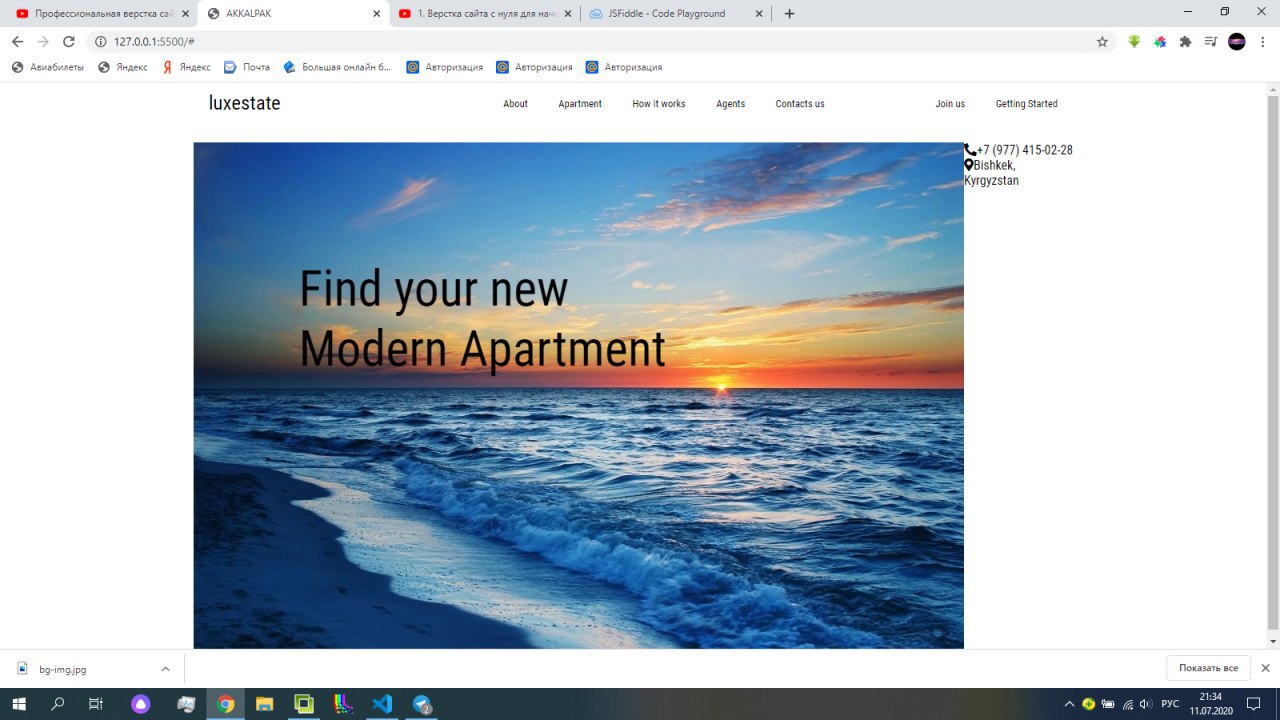Click the map pin icon beside Bishkek

[969, 165]
